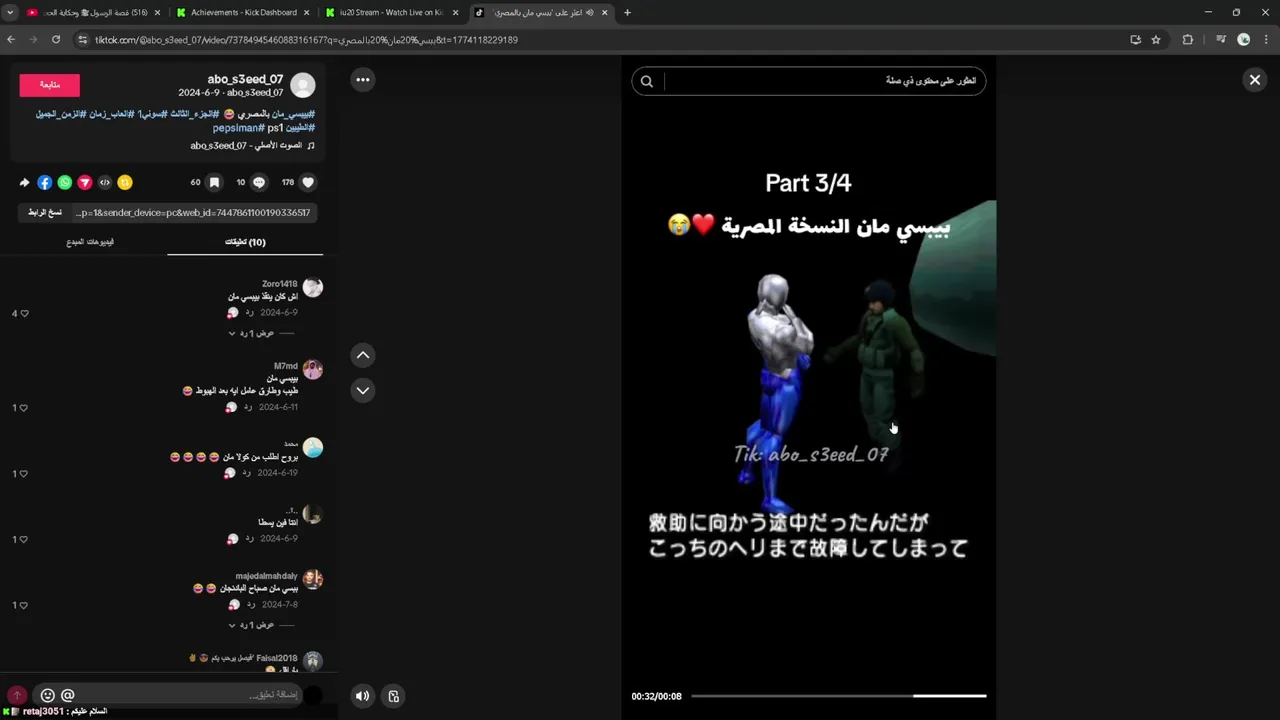Switch to Achievements - Kick Dashboard tab
The height and width of the screenshot is (720, 1280).
(243, 13)
